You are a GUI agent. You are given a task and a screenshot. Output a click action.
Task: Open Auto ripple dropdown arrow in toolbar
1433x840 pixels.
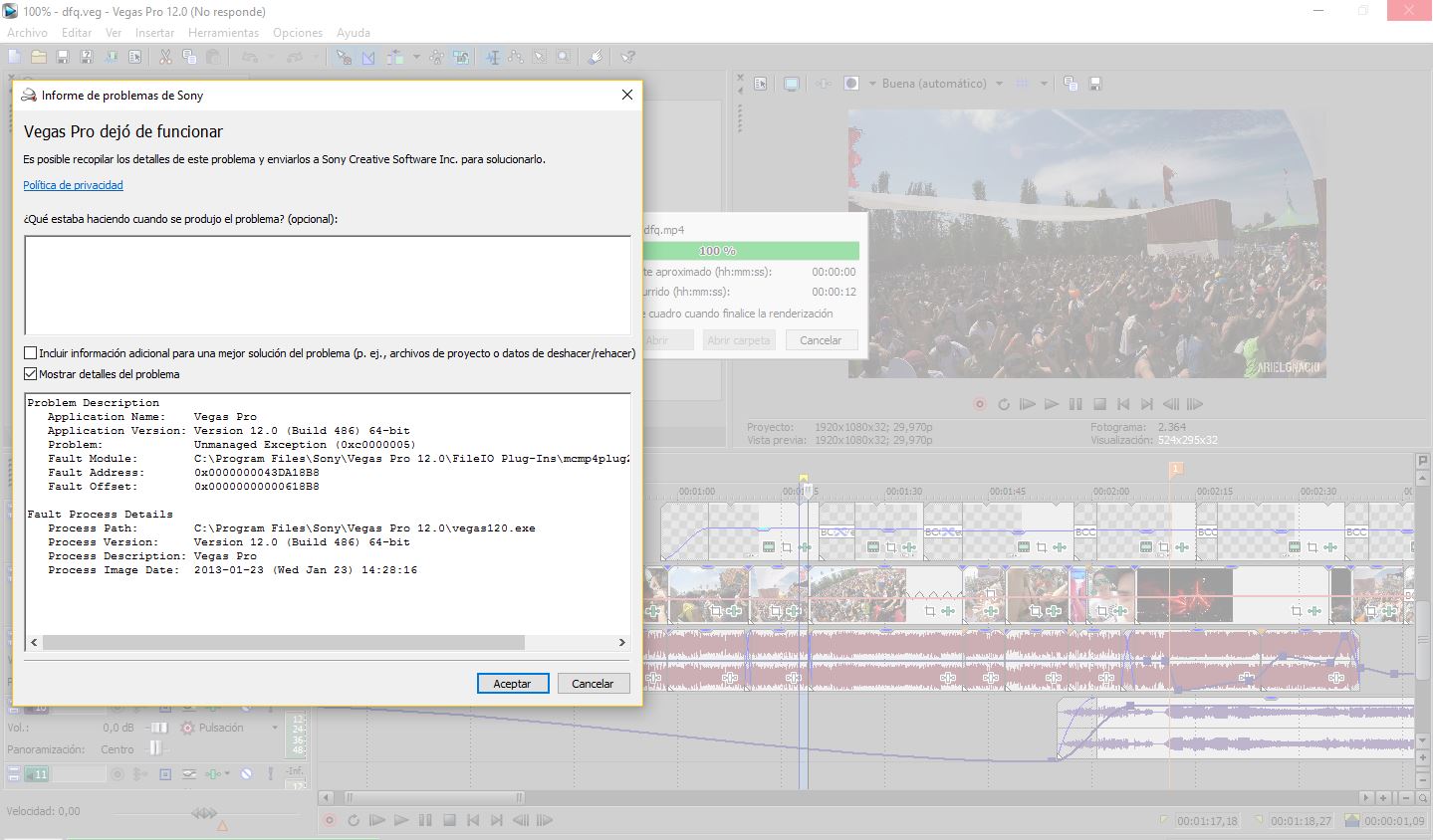[416, 57]
